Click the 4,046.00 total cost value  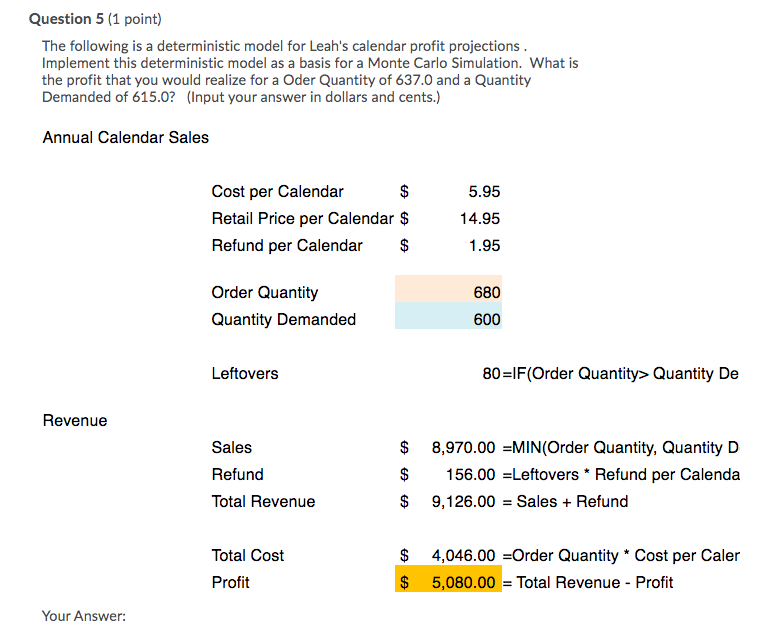[463, 555]
